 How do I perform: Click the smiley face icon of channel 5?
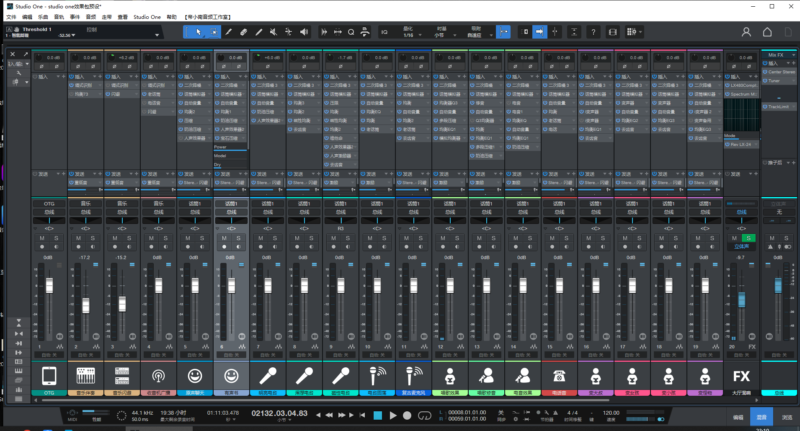tap(195, 376)
